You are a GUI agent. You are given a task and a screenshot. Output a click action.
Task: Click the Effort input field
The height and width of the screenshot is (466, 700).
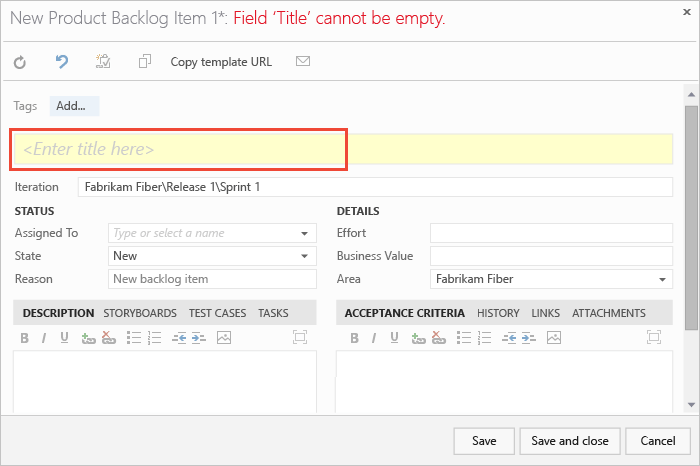point(551,233)
